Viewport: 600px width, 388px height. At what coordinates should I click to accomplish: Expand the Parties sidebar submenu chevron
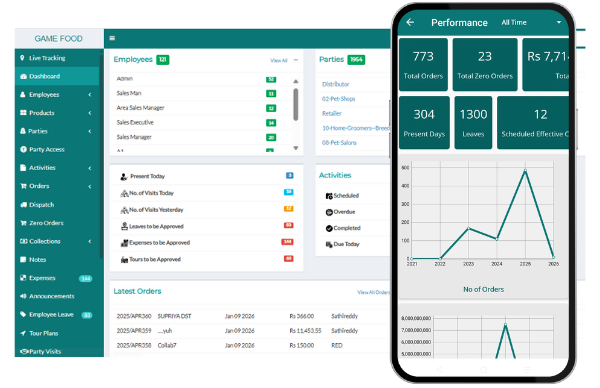(90, 131)
